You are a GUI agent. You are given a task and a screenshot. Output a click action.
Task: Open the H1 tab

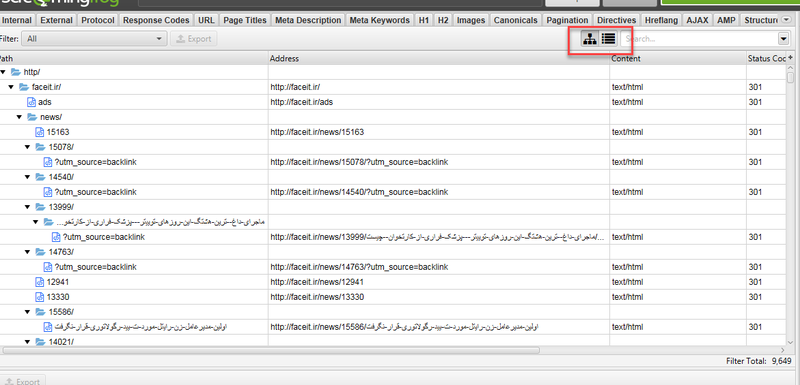[x=423, y=20]
